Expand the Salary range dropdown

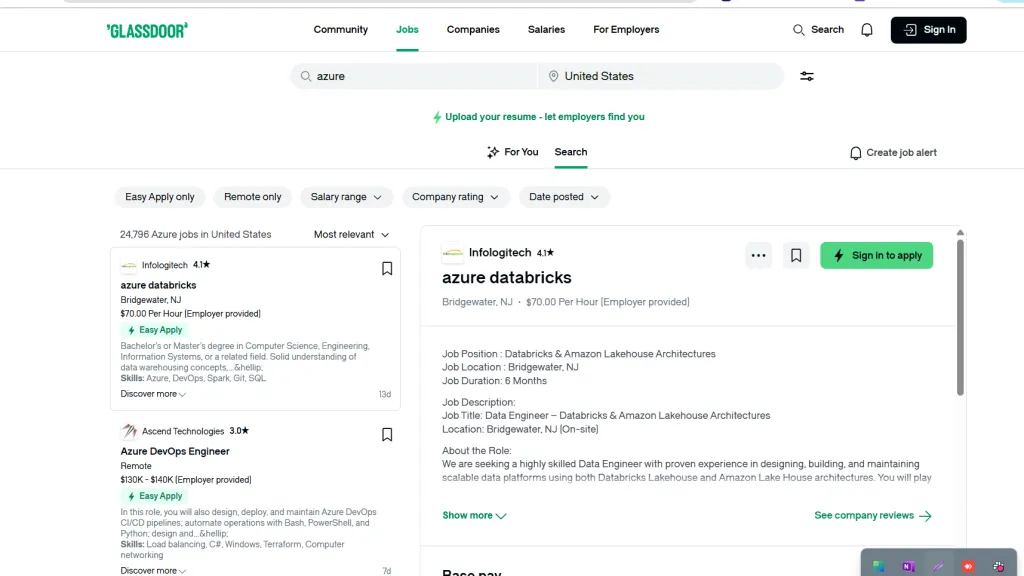(x=346, y=197)
